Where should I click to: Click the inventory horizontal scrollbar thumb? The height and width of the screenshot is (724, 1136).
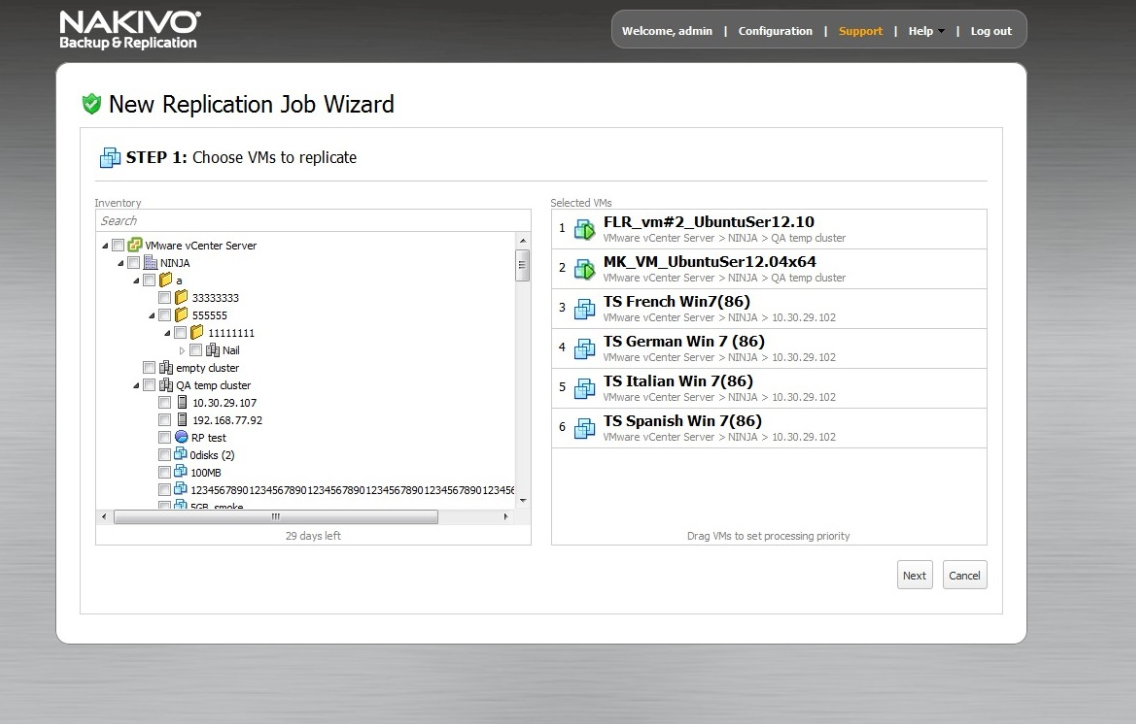[x=275, y=517]
